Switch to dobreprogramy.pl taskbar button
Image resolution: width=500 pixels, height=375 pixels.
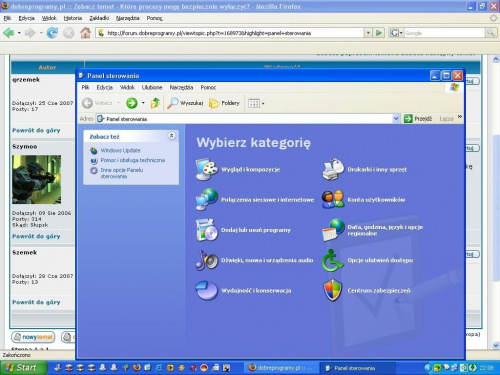coord(282,368)
